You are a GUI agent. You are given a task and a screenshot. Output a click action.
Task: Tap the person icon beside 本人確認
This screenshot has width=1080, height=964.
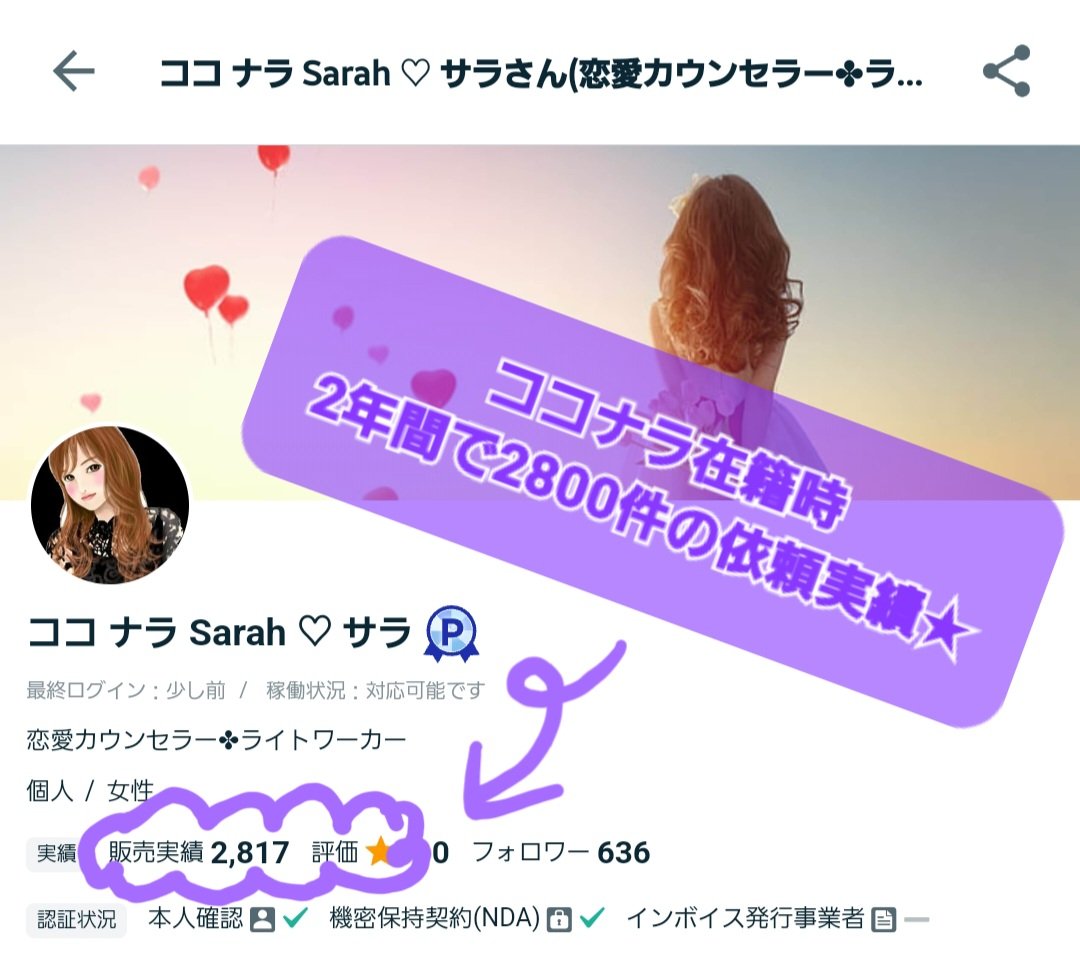click(262, 919)
